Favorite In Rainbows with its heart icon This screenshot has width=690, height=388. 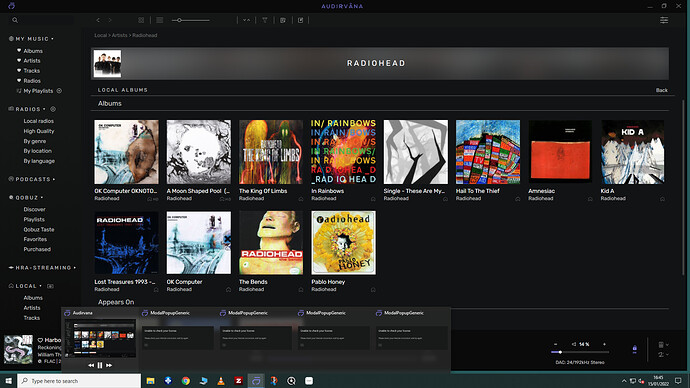point(373,199)
